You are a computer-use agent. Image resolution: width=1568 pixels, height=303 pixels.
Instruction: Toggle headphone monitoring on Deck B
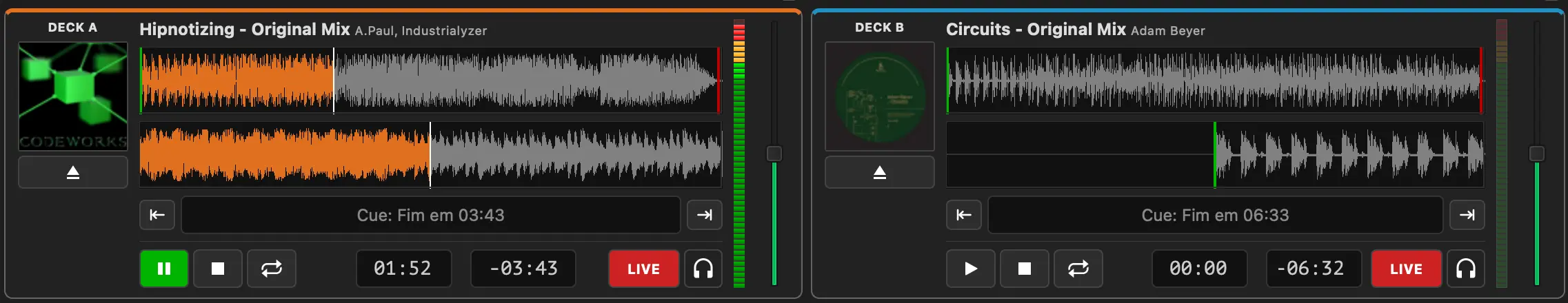[x=1466, y=269]
